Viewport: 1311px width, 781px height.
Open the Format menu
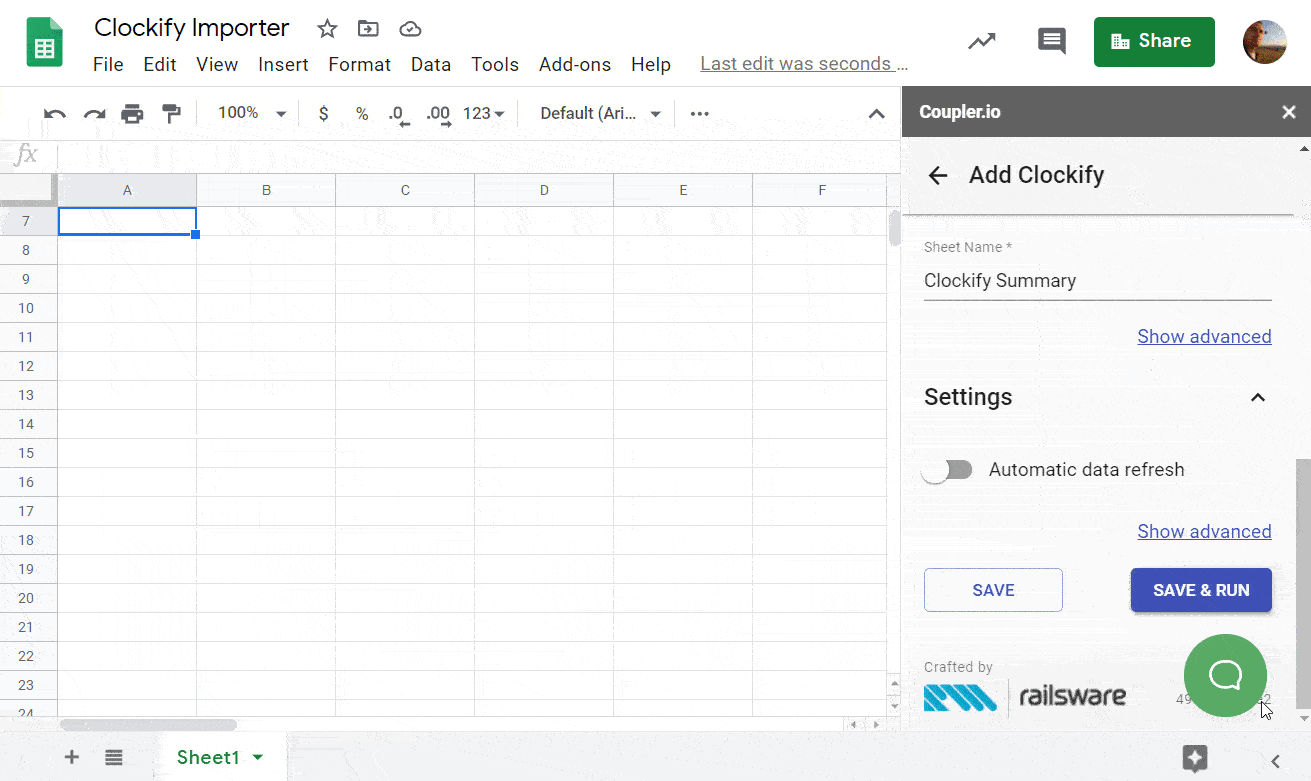(x=359, y=64)
